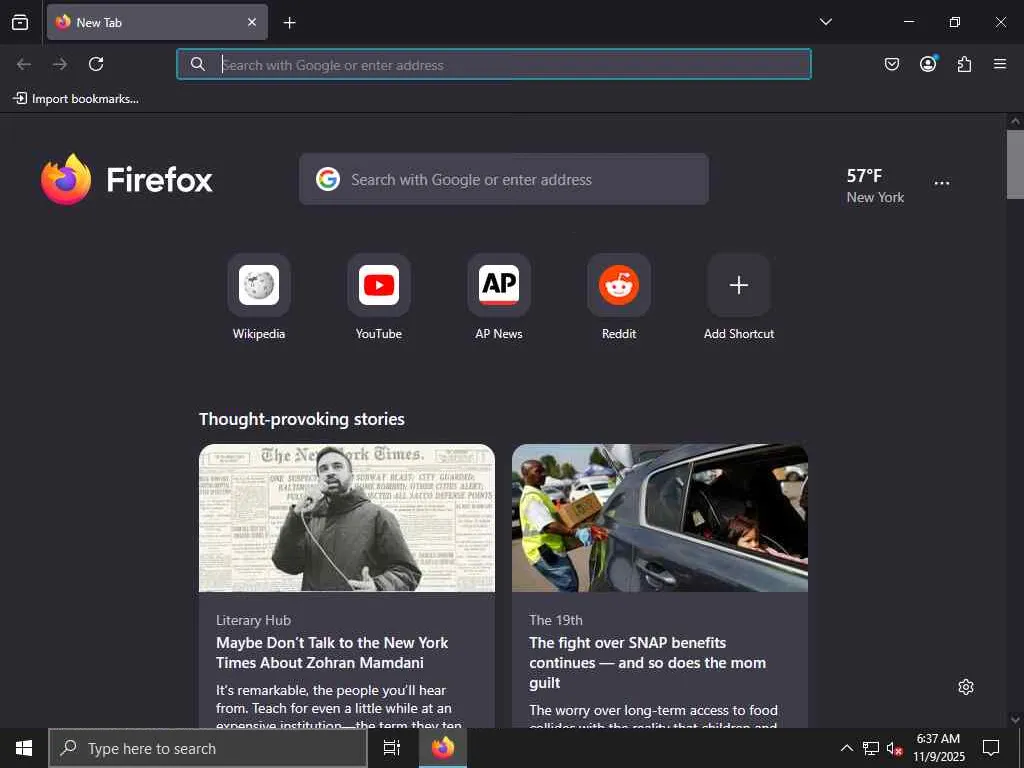Open the 57°F New York weather widget
The image size is (1024, 768).
coord(875,185)
